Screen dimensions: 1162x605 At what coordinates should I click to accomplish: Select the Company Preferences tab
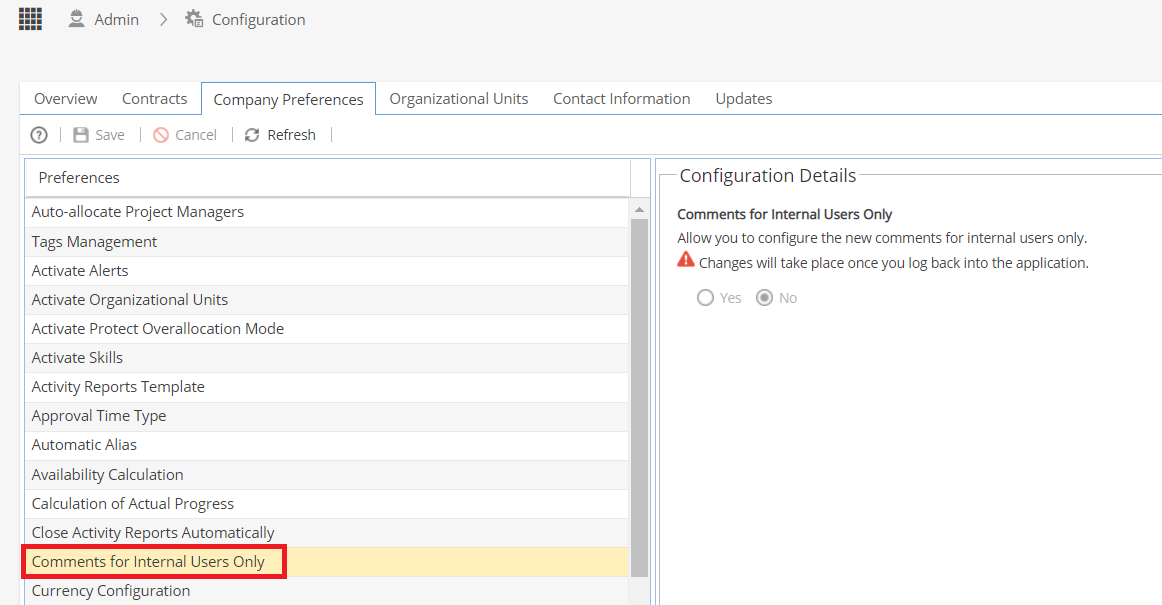click(x=288, y=99)
